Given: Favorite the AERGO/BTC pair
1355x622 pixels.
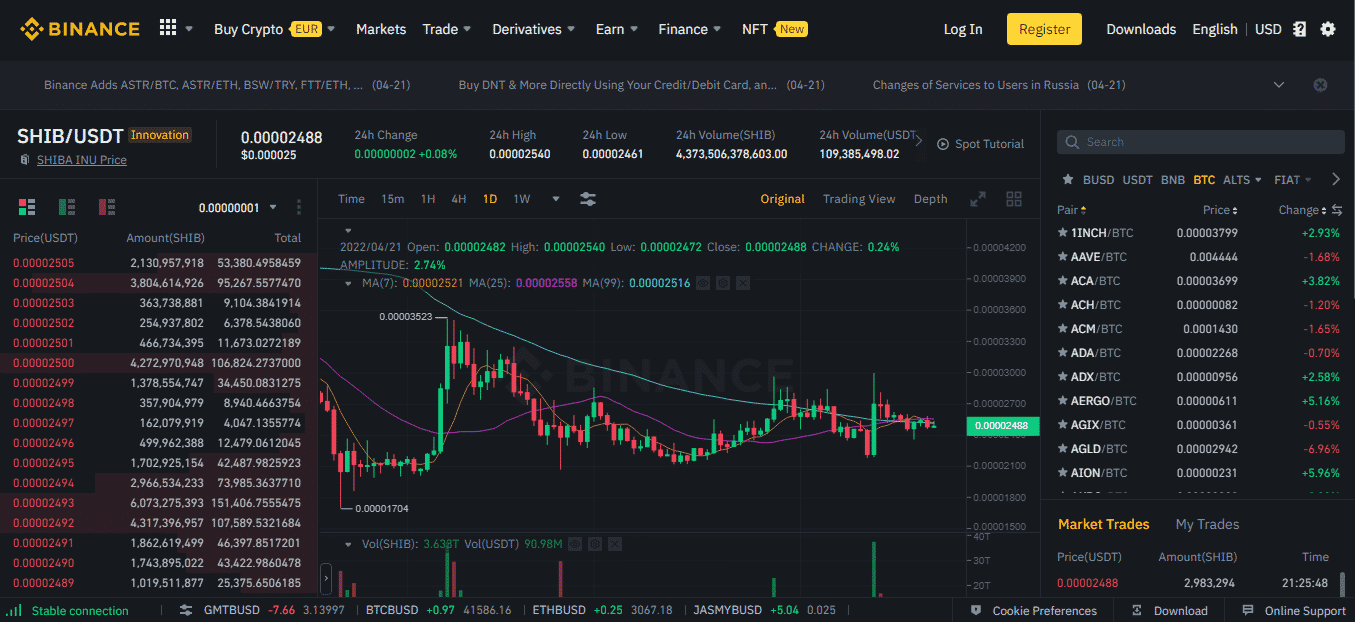Looking at the screenshot, I should [1063, 401].
